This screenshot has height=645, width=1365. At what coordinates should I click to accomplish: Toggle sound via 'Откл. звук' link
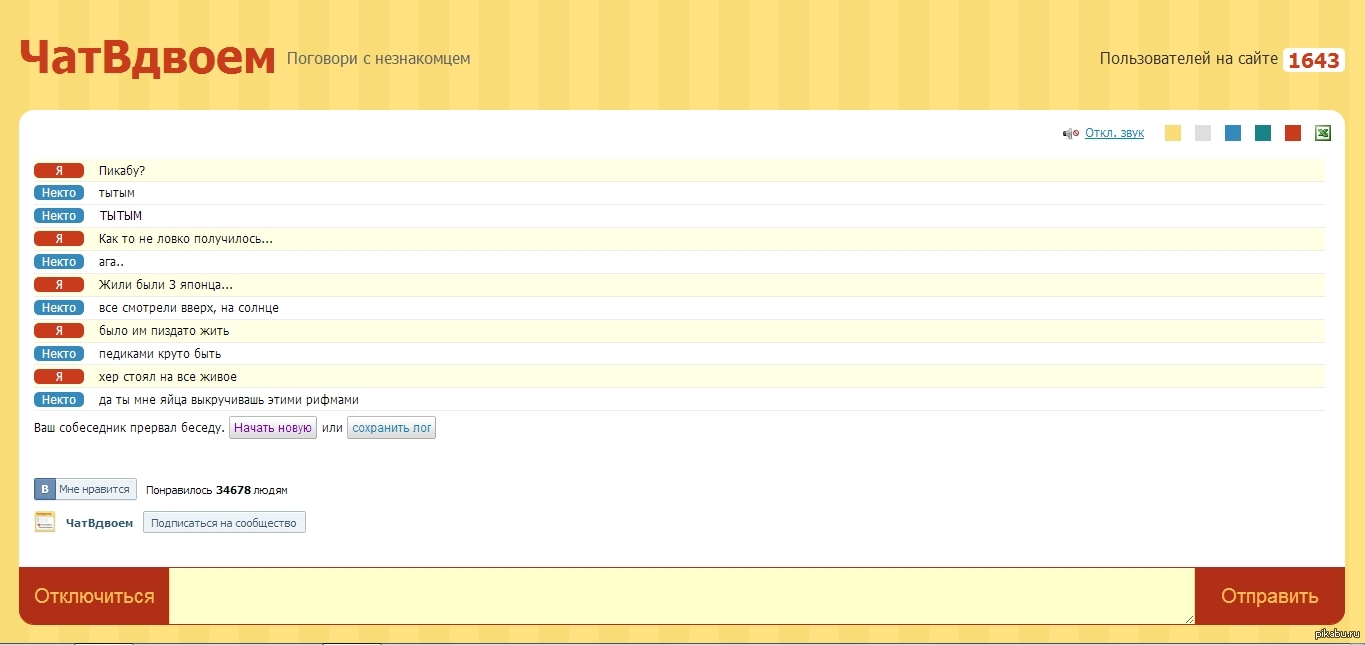coord(1114,133)
